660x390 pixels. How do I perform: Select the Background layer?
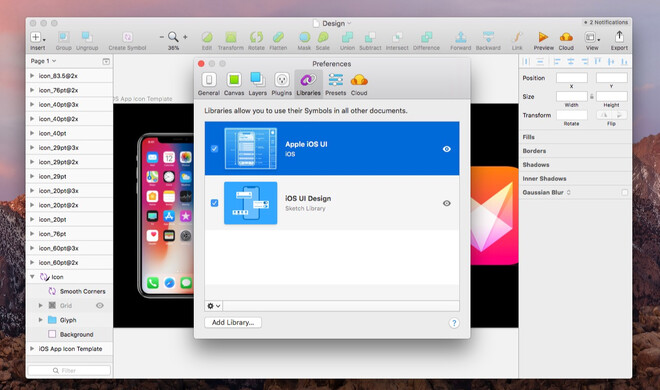[x=70, y=334]
